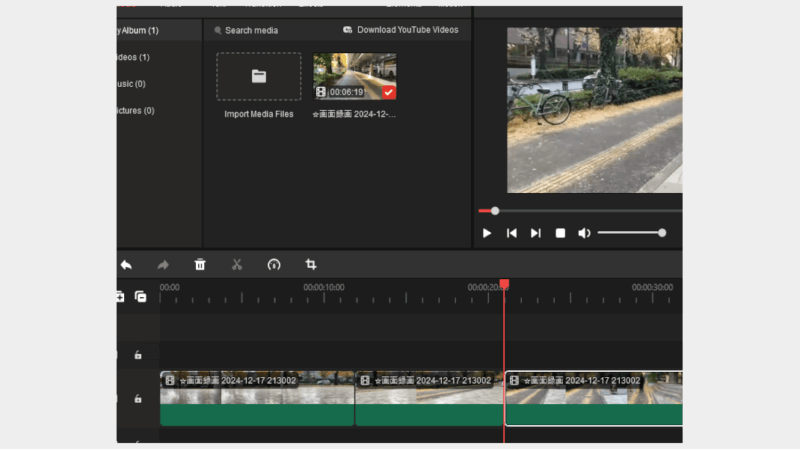
Task: Click the red checkmark on video thumbnail
Action: (389, 92)
